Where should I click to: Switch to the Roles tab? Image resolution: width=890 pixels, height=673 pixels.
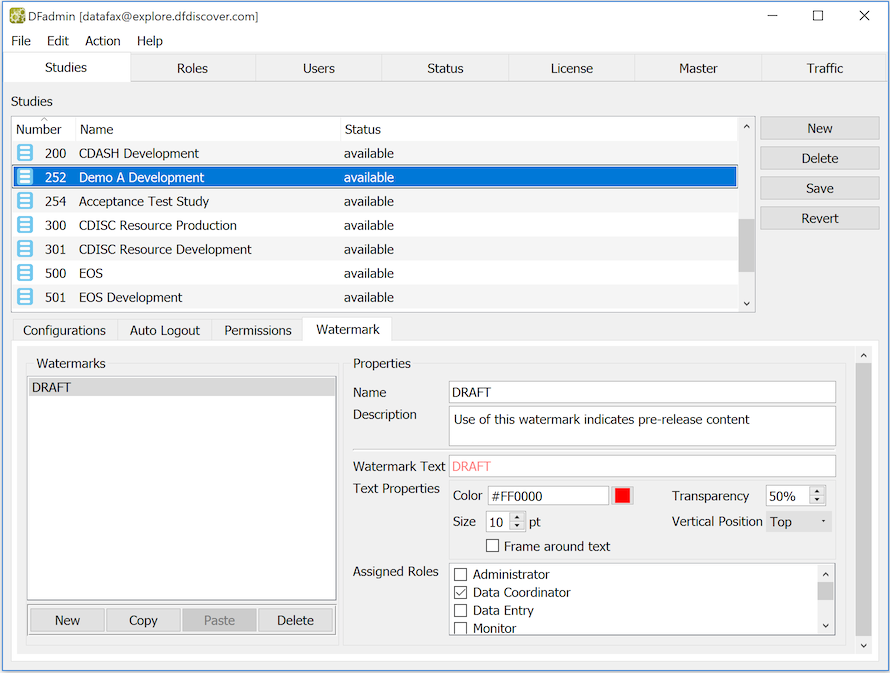tap(192, 68)
